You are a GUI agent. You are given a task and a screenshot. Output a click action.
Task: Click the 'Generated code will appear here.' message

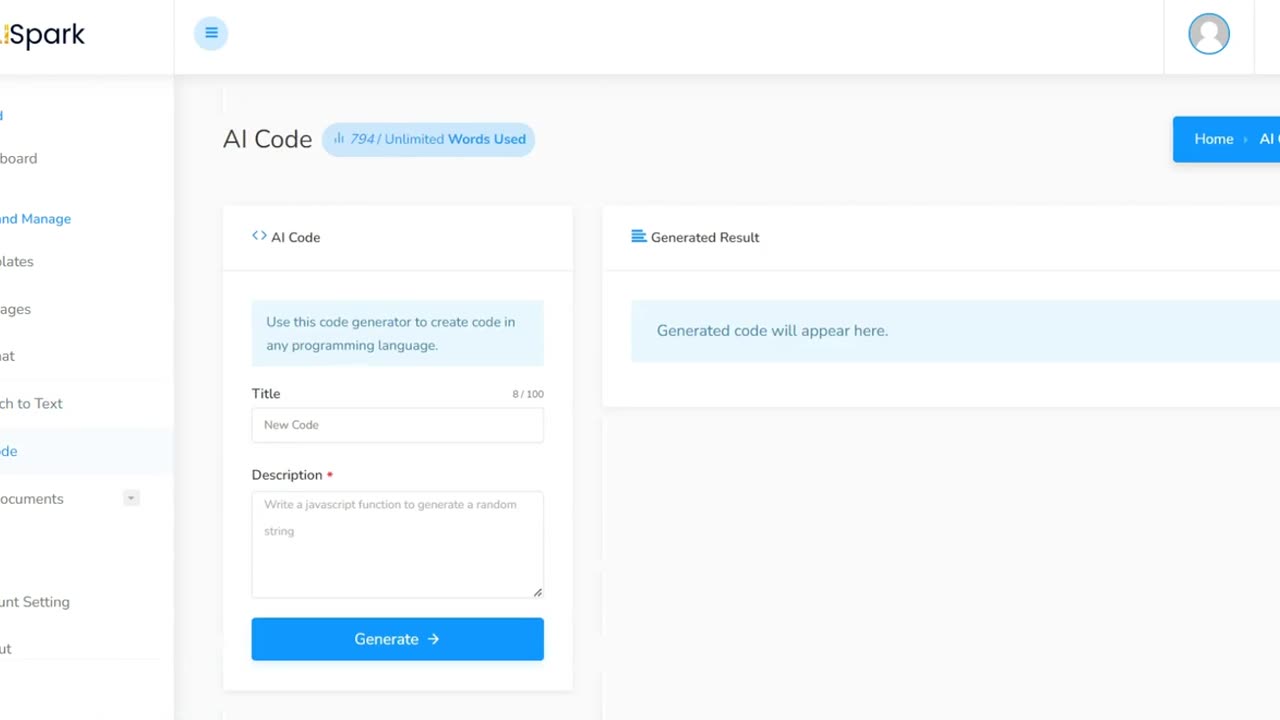coord(772,331)
